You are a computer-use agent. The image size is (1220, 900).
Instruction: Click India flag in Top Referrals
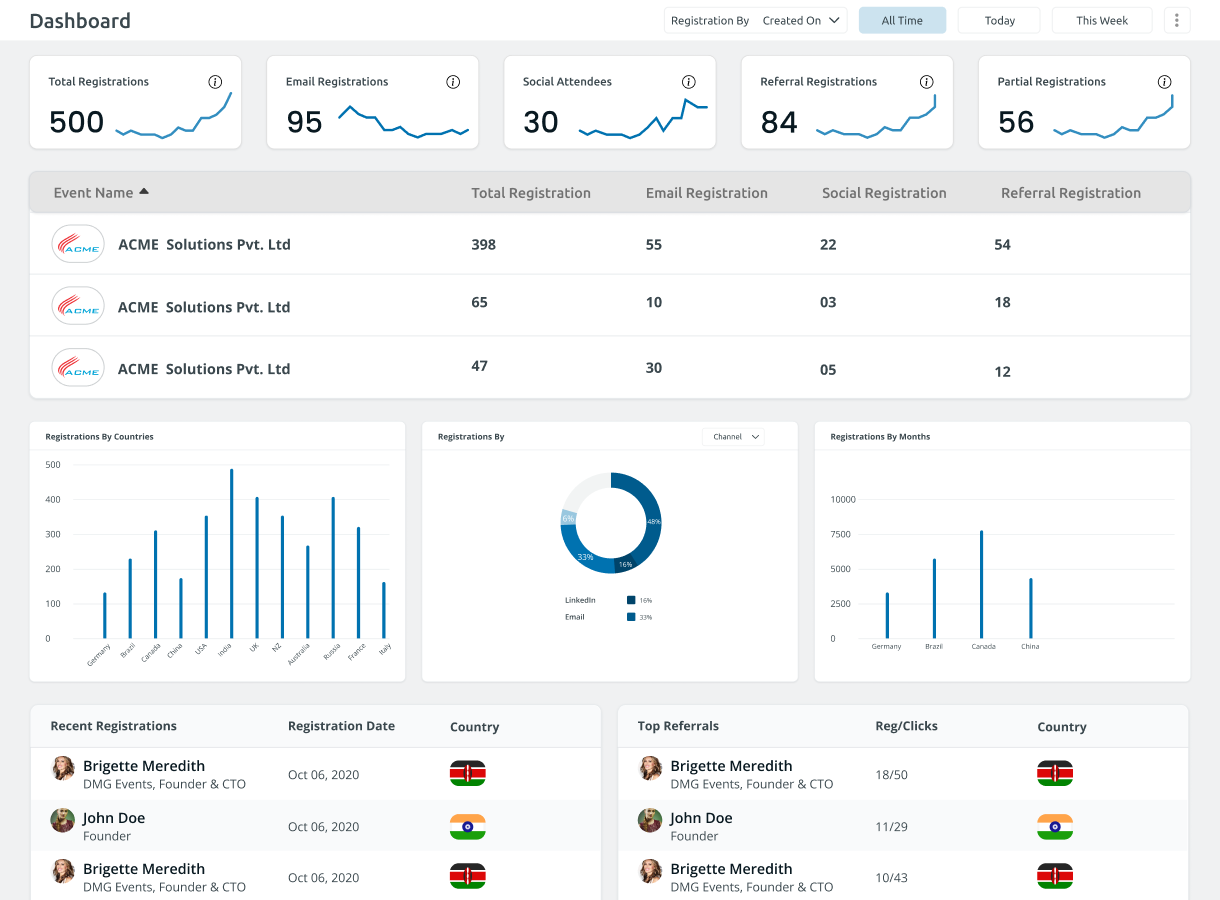coord(1055,826)
